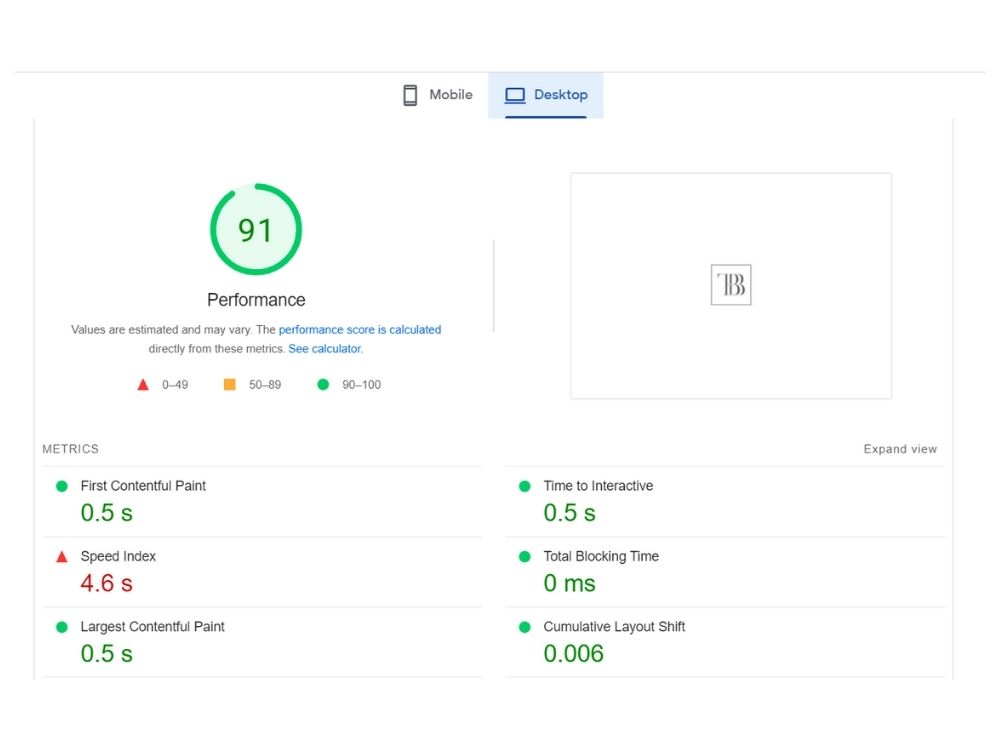Click the green circle 90–100 legend icon
The width and height of the screenshot is (1000, 750).
pyautogui.click(x=323, y=385)
